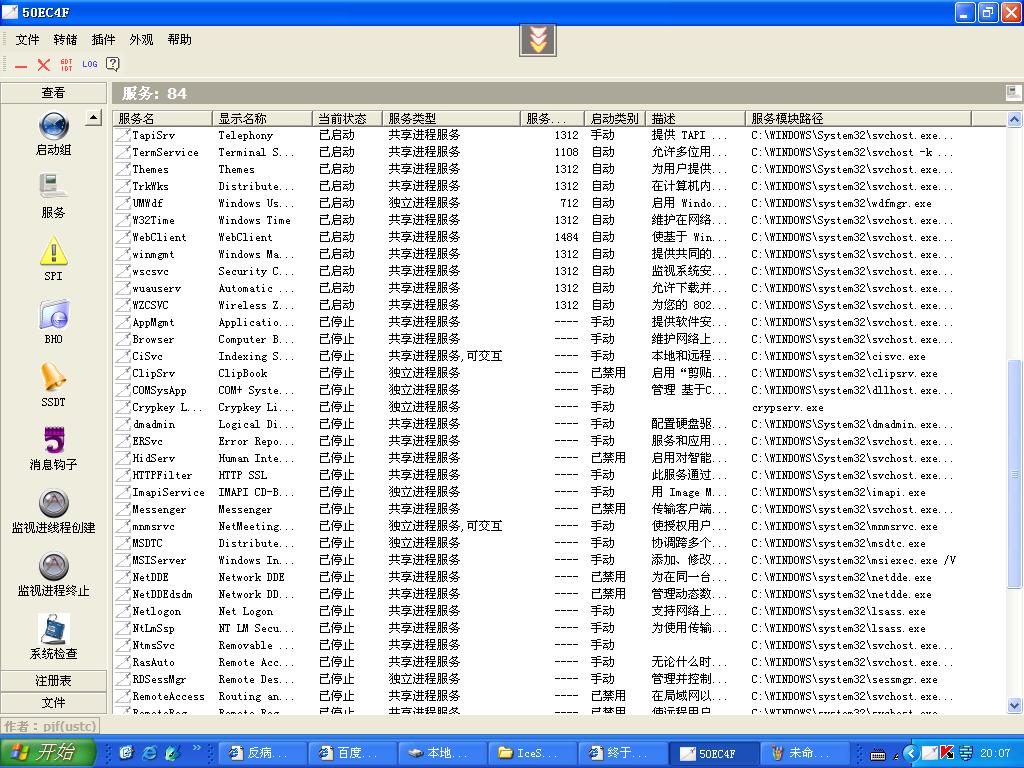1024x768 pixels.
Task: Sort by the 启动类别 column header
Action: (615, 118)
